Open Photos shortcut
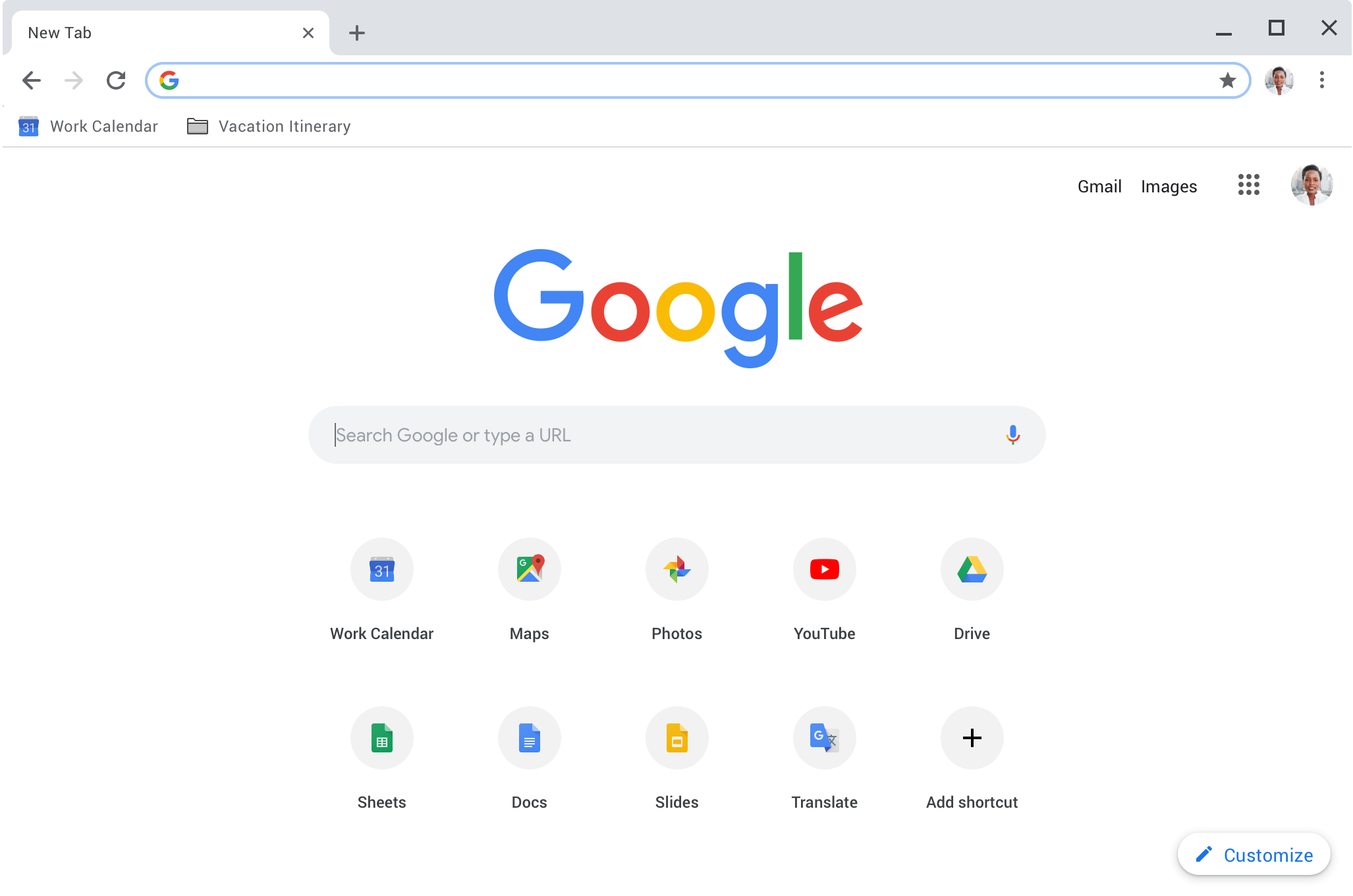The height and width of the screenshot is (896, 1353). click(x=676, y=569)
